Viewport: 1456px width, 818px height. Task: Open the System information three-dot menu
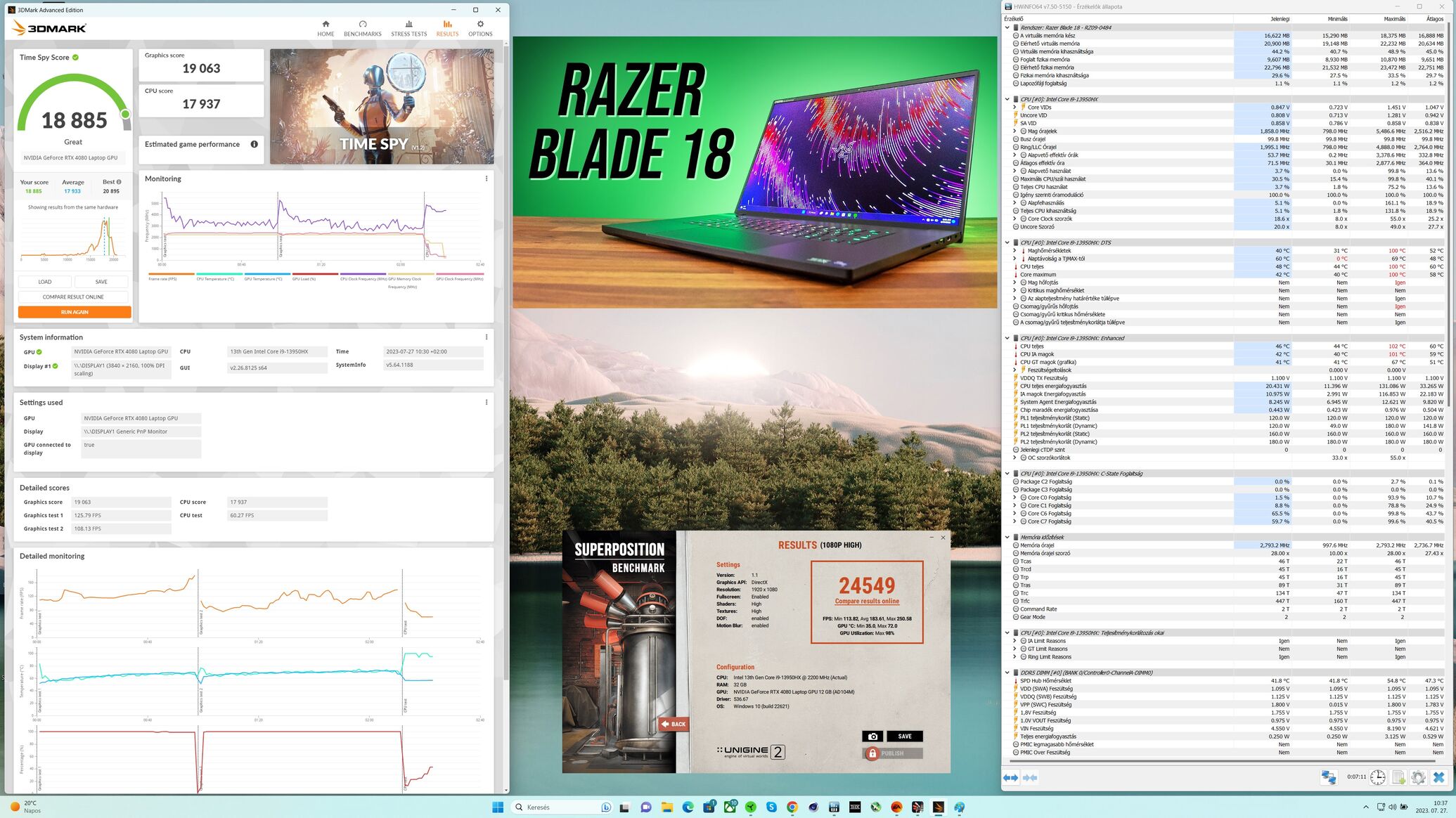(x=487, y=337)
